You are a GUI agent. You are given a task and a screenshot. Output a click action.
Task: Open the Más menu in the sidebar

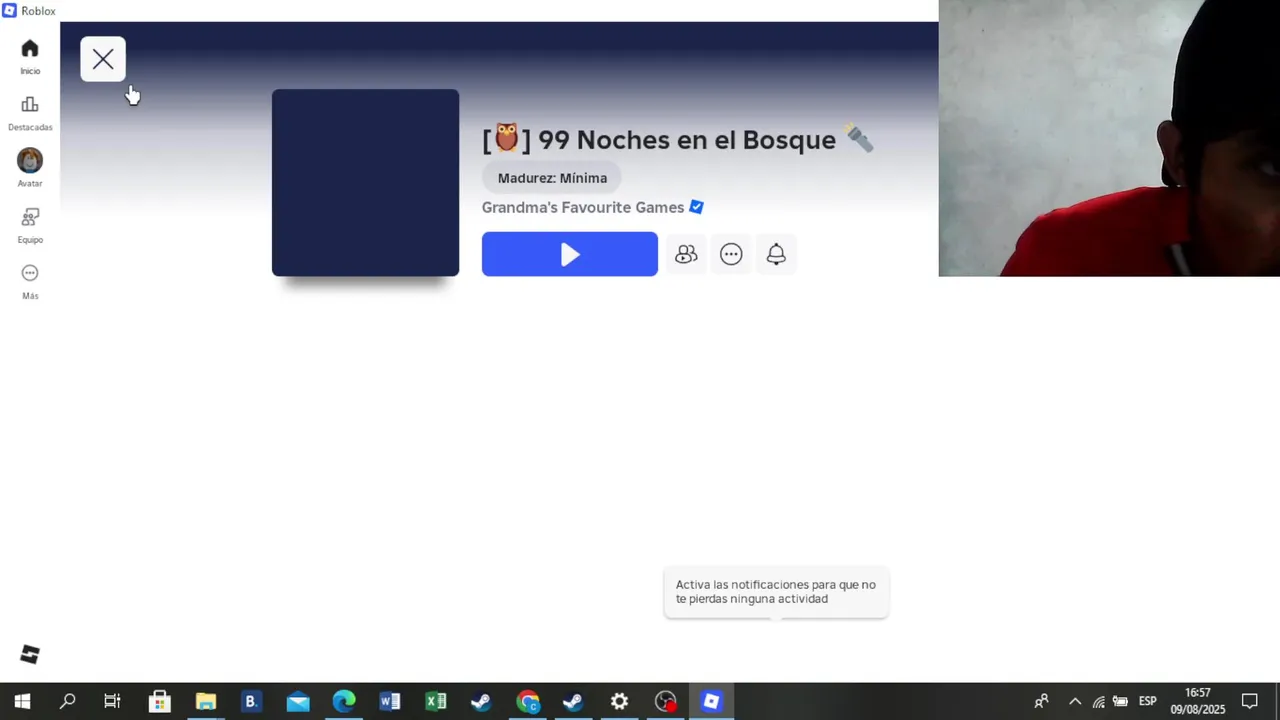[30, 281]
